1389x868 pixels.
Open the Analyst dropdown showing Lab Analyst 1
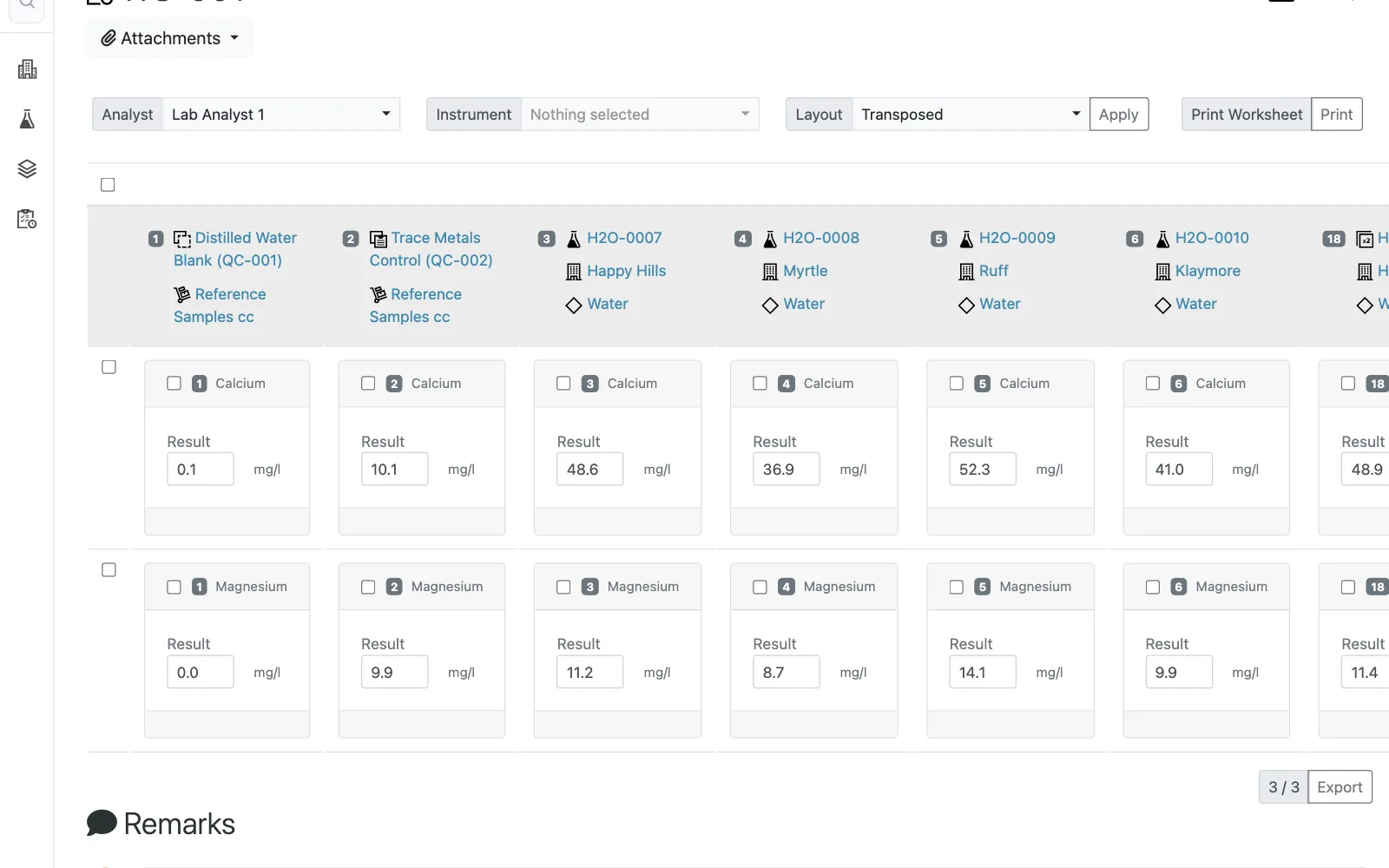pos(281,114)
